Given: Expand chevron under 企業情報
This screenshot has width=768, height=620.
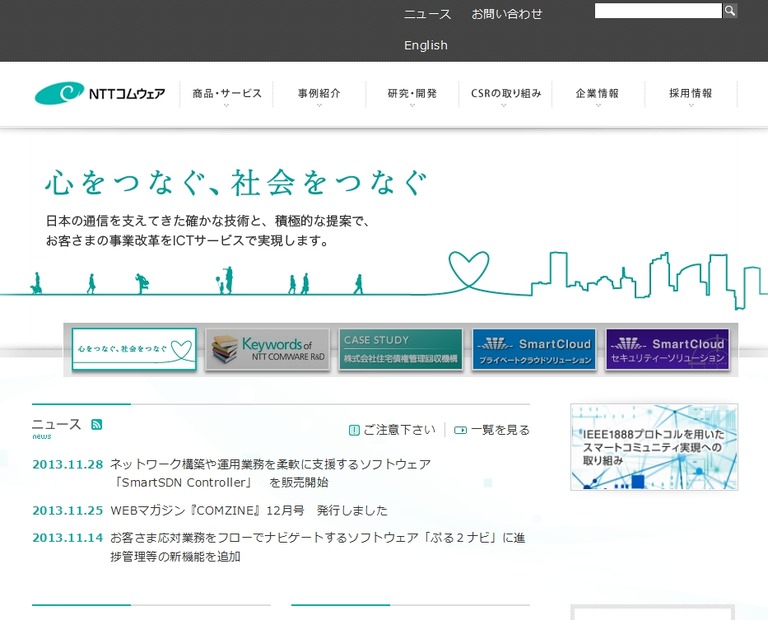Looking at the screenshot, I should (x=598, y=105).
